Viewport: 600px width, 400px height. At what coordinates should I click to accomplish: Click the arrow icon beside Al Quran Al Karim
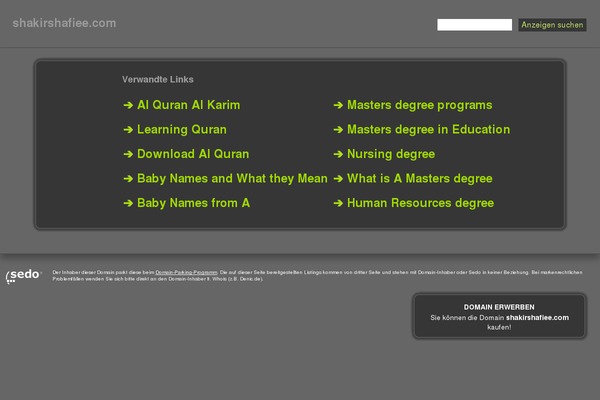128,105
